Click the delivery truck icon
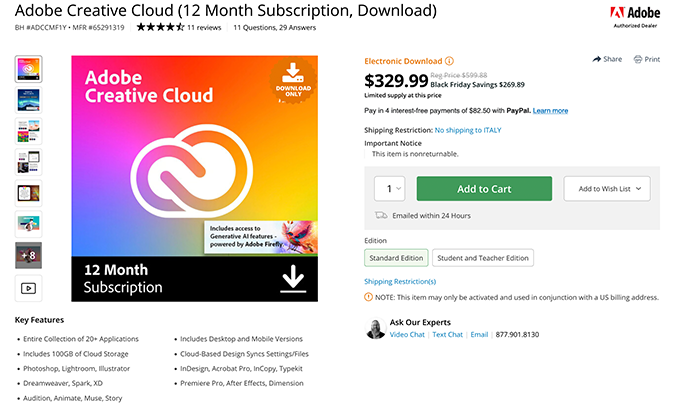The height and width of the screenshot is (405, 700). pyautogui.click(x=381, y=215)
